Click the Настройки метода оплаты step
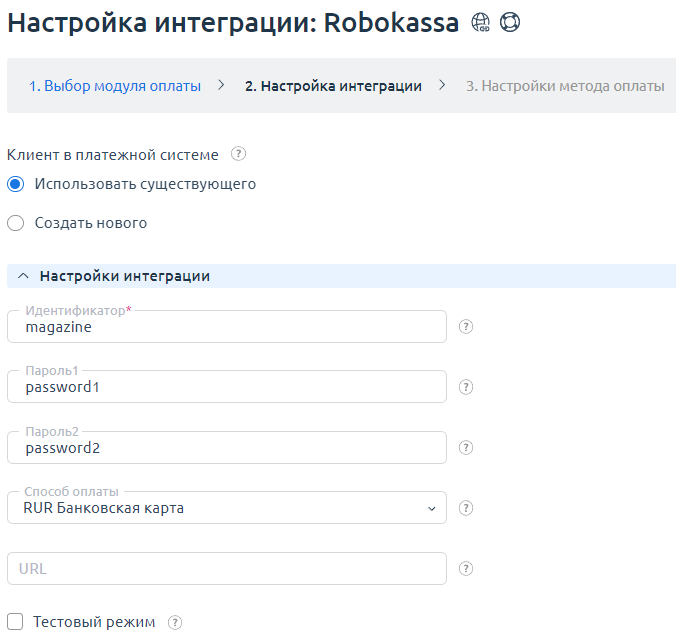Image resolution: width=676 pixels, height=637 pixels. click(x=564, y=86)
